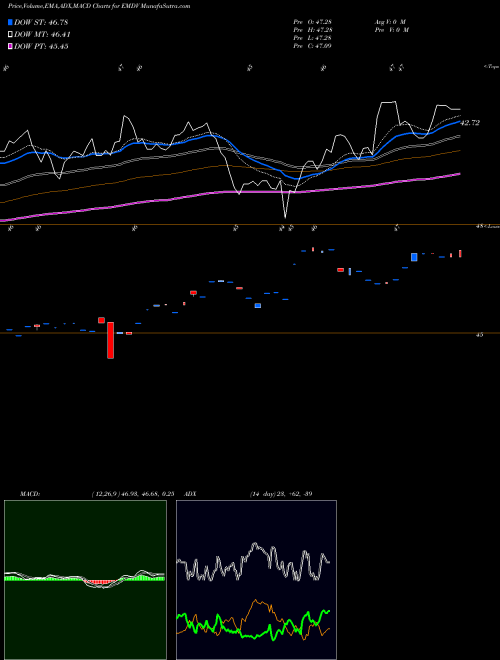
Task: Click the 'Pre H: 47.28' high value
Action: coord(313,30)
